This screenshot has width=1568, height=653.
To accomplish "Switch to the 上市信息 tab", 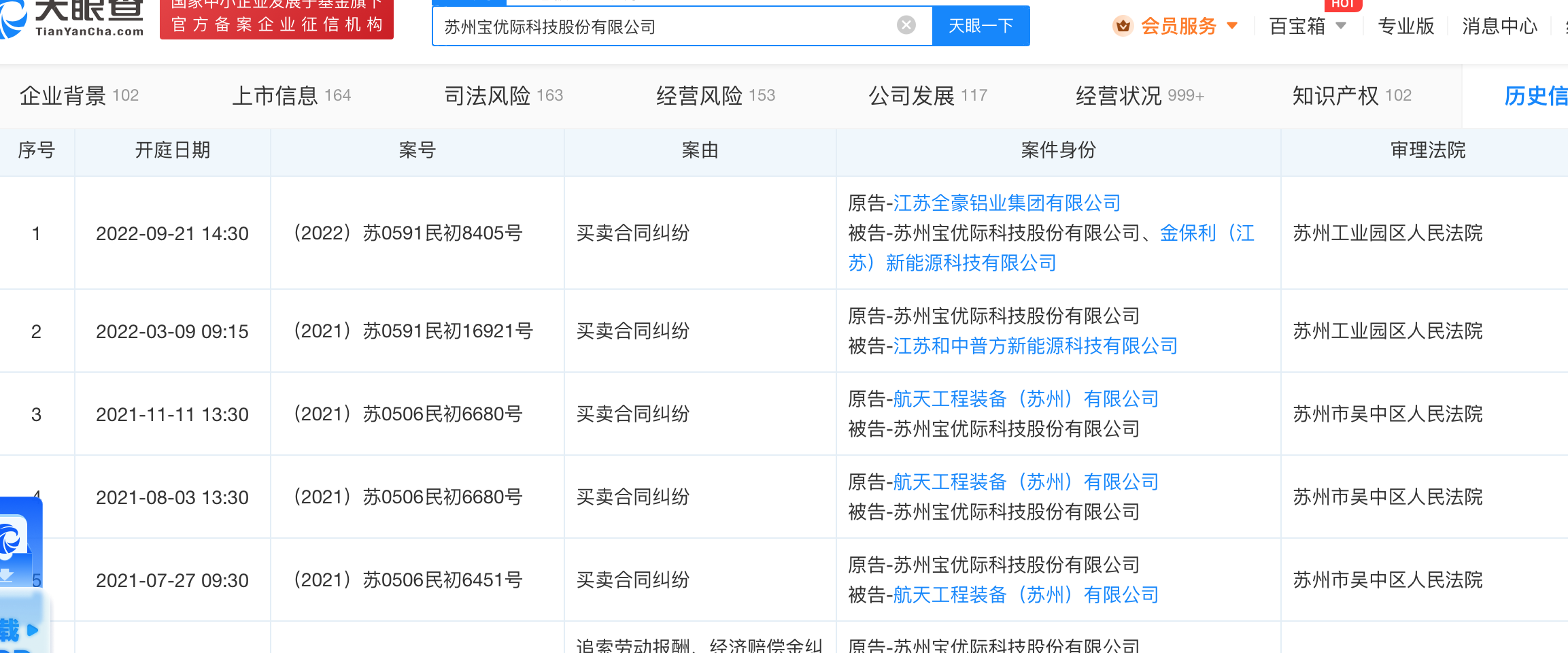I will pyautogui.click(x=291, y=96).
